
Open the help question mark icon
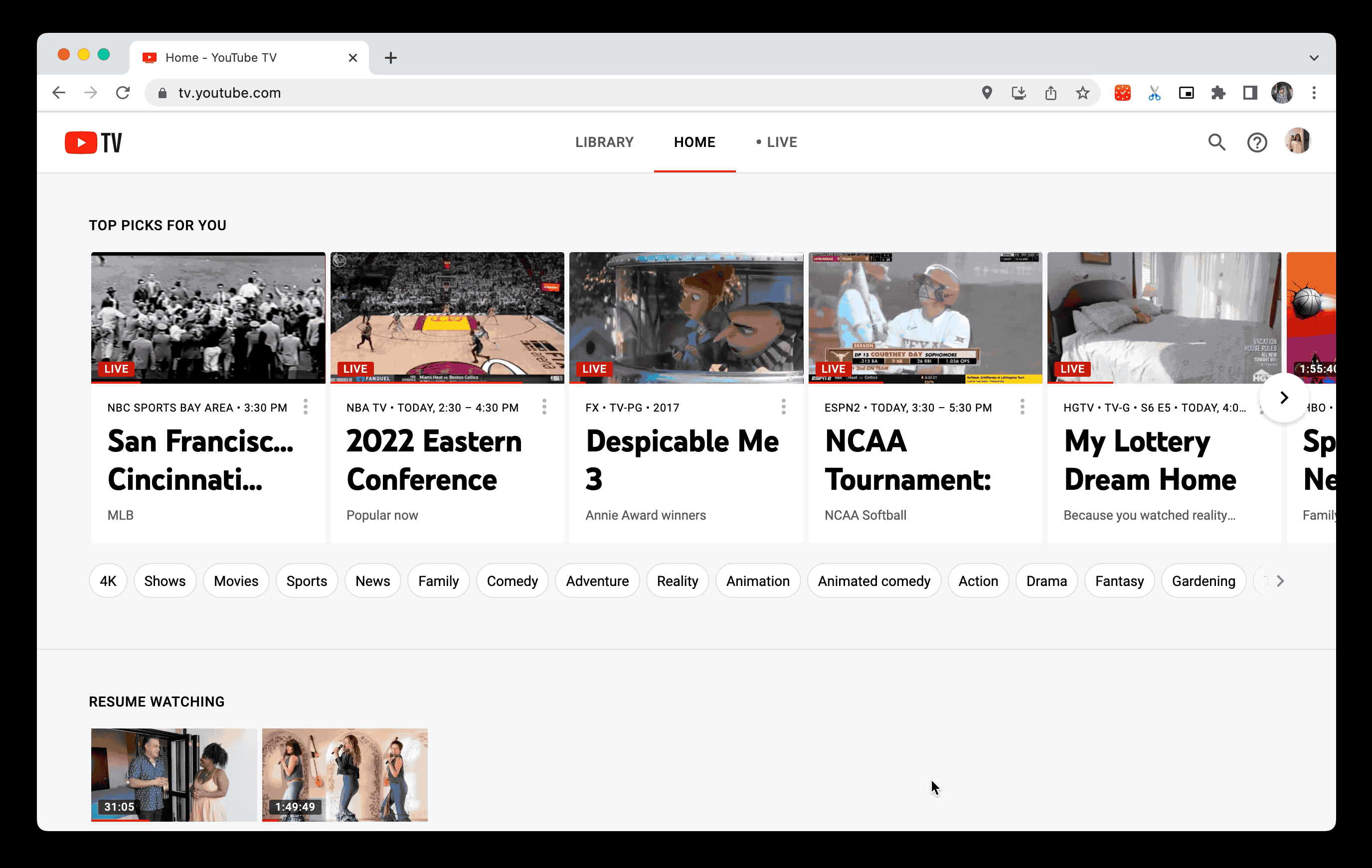[1256, 143]
